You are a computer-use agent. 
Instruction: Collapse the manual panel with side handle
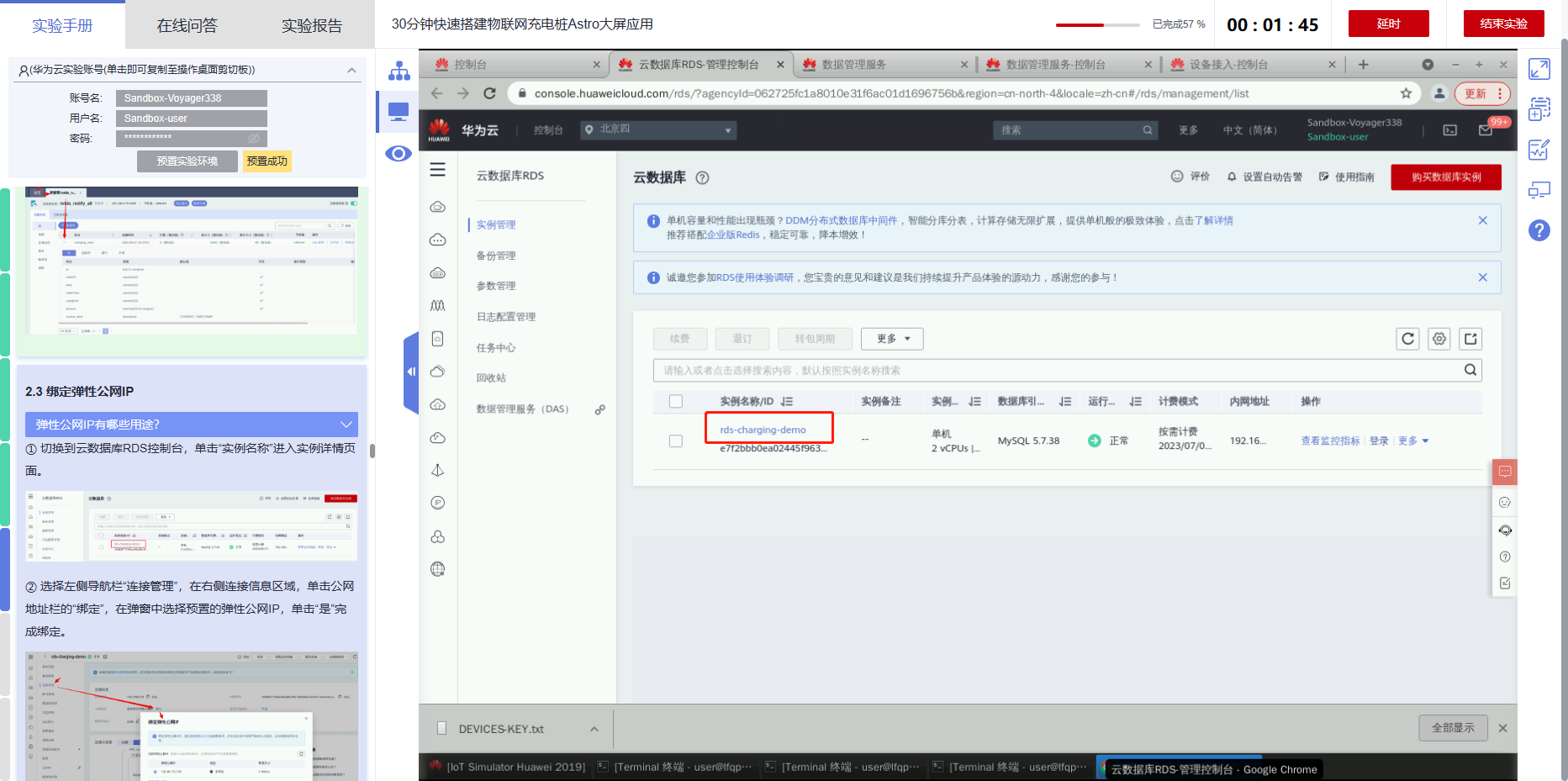[x=411, y=372]
